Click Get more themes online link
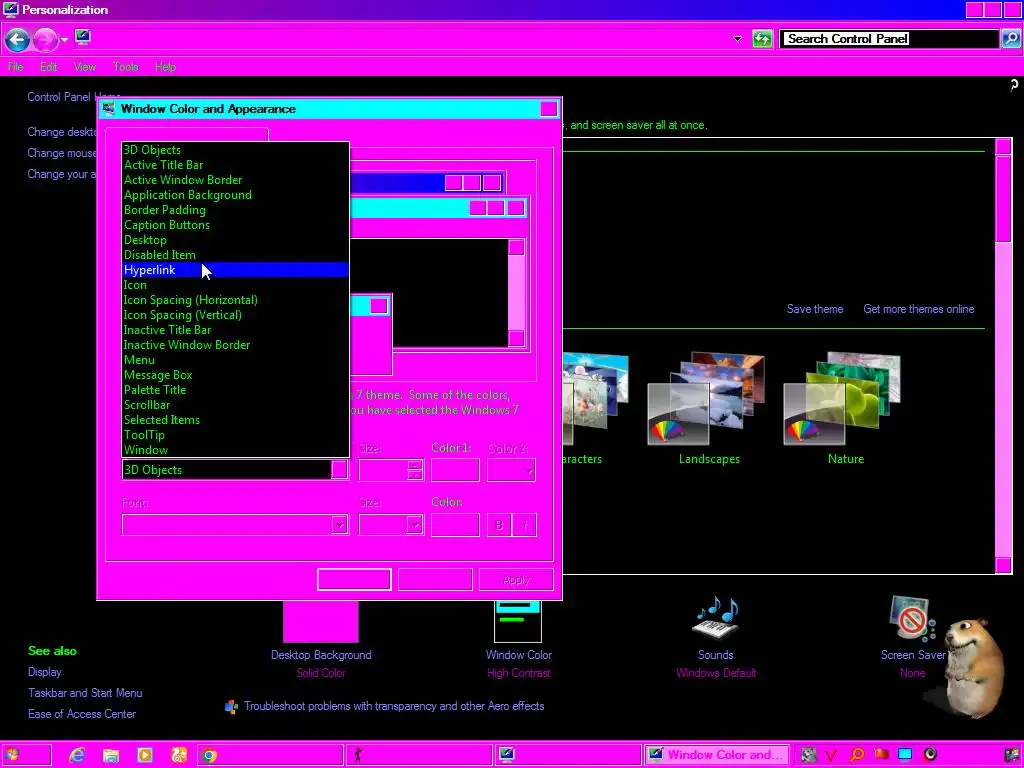 (x=918, y=309)
